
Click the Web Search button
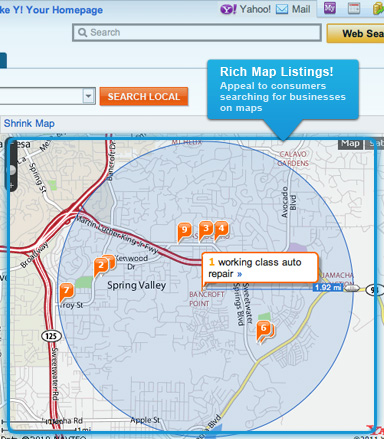(355, 33)
